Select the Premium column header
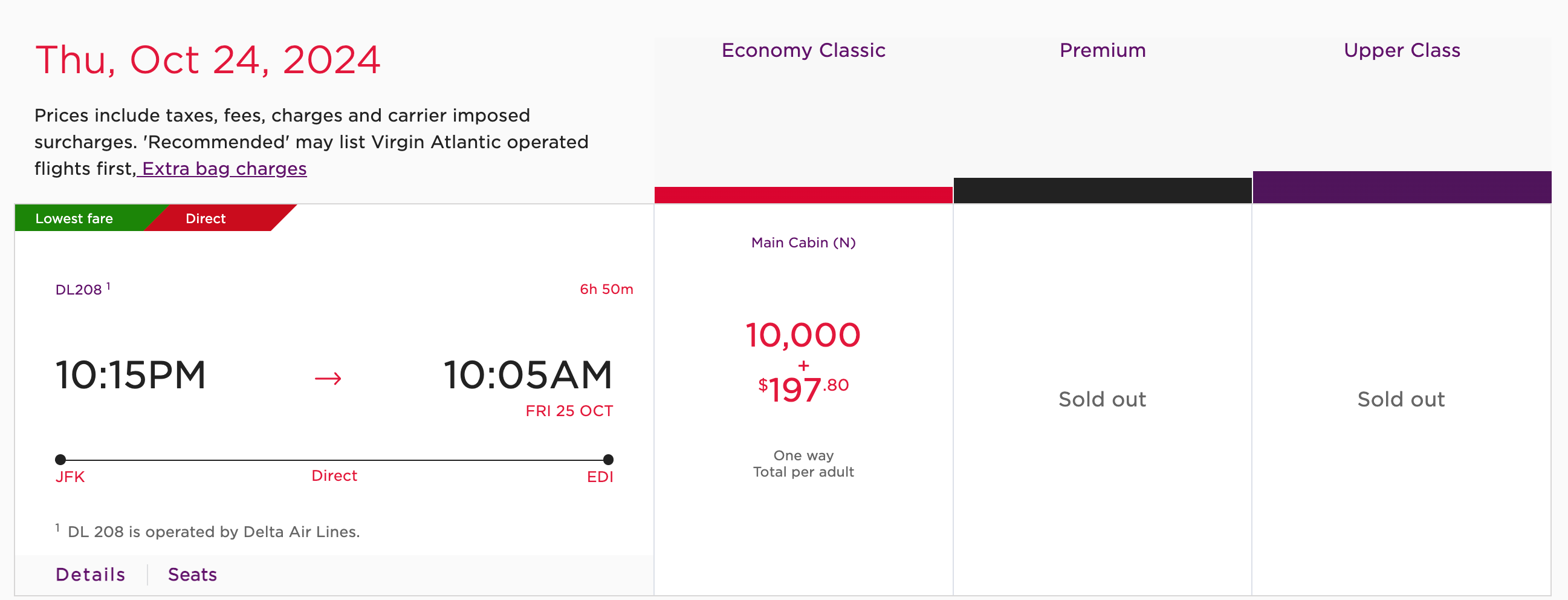Image resolution: width=1568 pixels, height=600 pixels. coord(1103,50)
